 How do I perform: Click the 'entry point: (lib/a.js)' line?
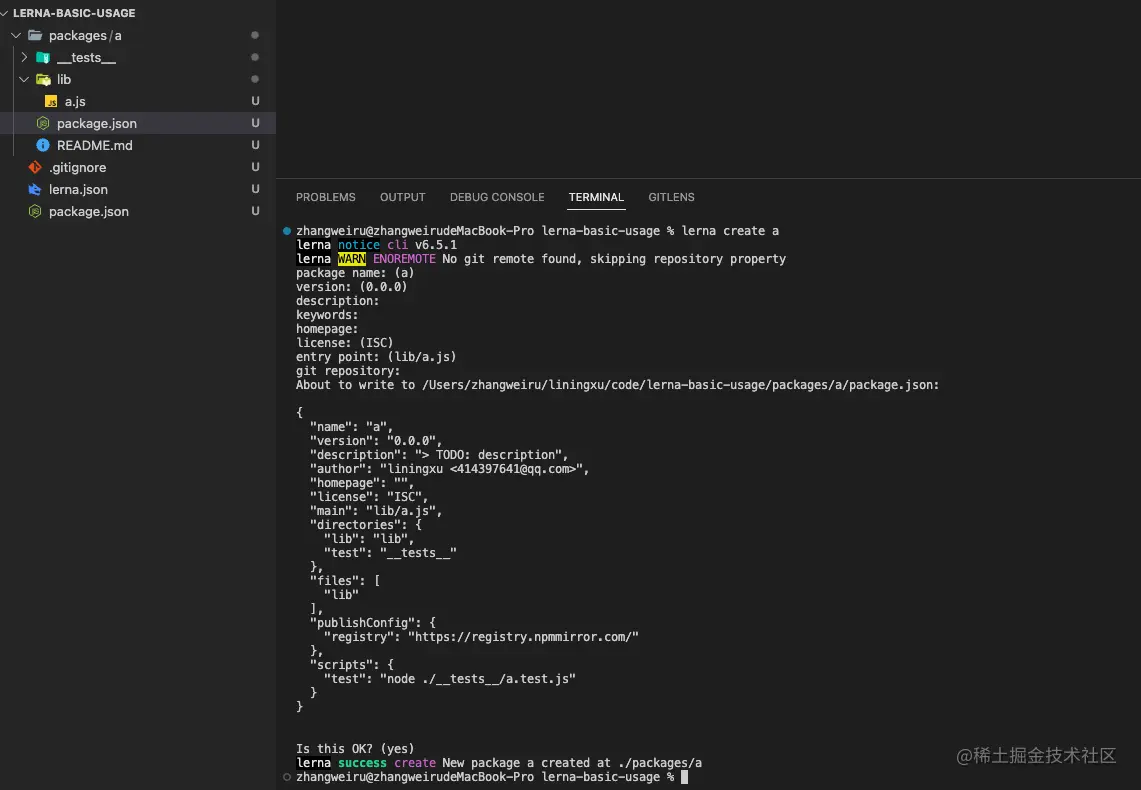pyautogui.click(x=376, y=356)
